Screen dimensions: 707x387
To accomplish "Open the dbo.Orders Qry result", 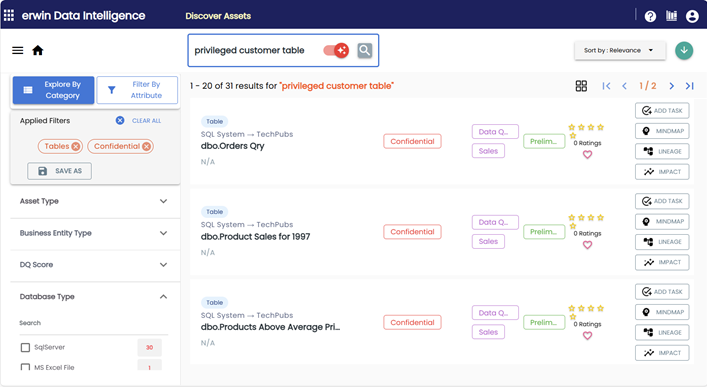I will [x=233, y=146].
